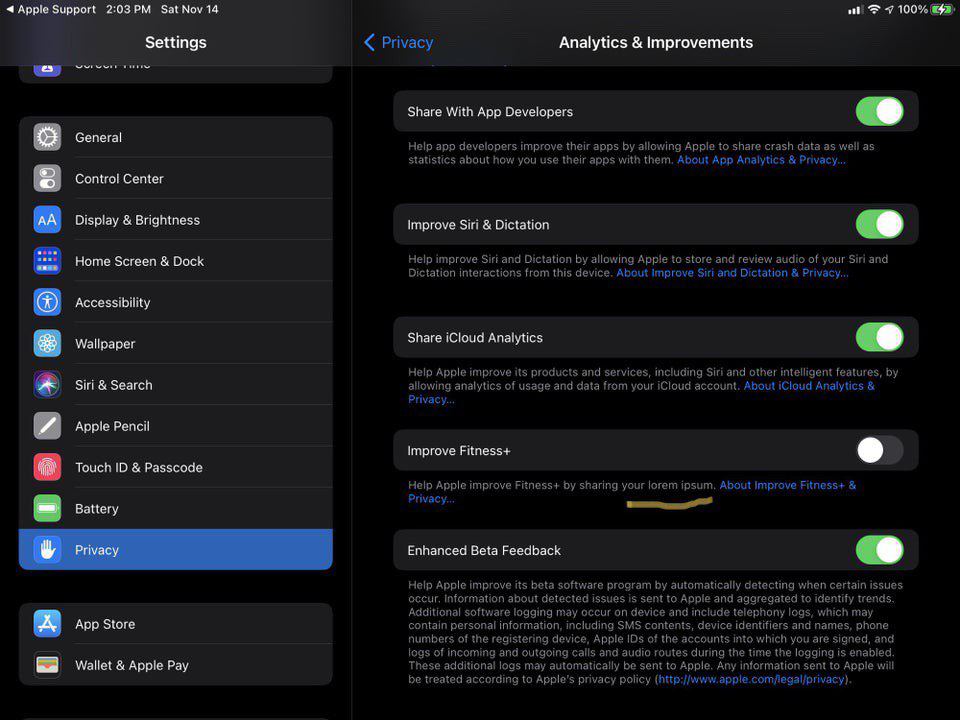The height and width of the screenshot is (720, 960).
Task: Open About Improve Siri and Dictation link
Action: click(732, 273)
